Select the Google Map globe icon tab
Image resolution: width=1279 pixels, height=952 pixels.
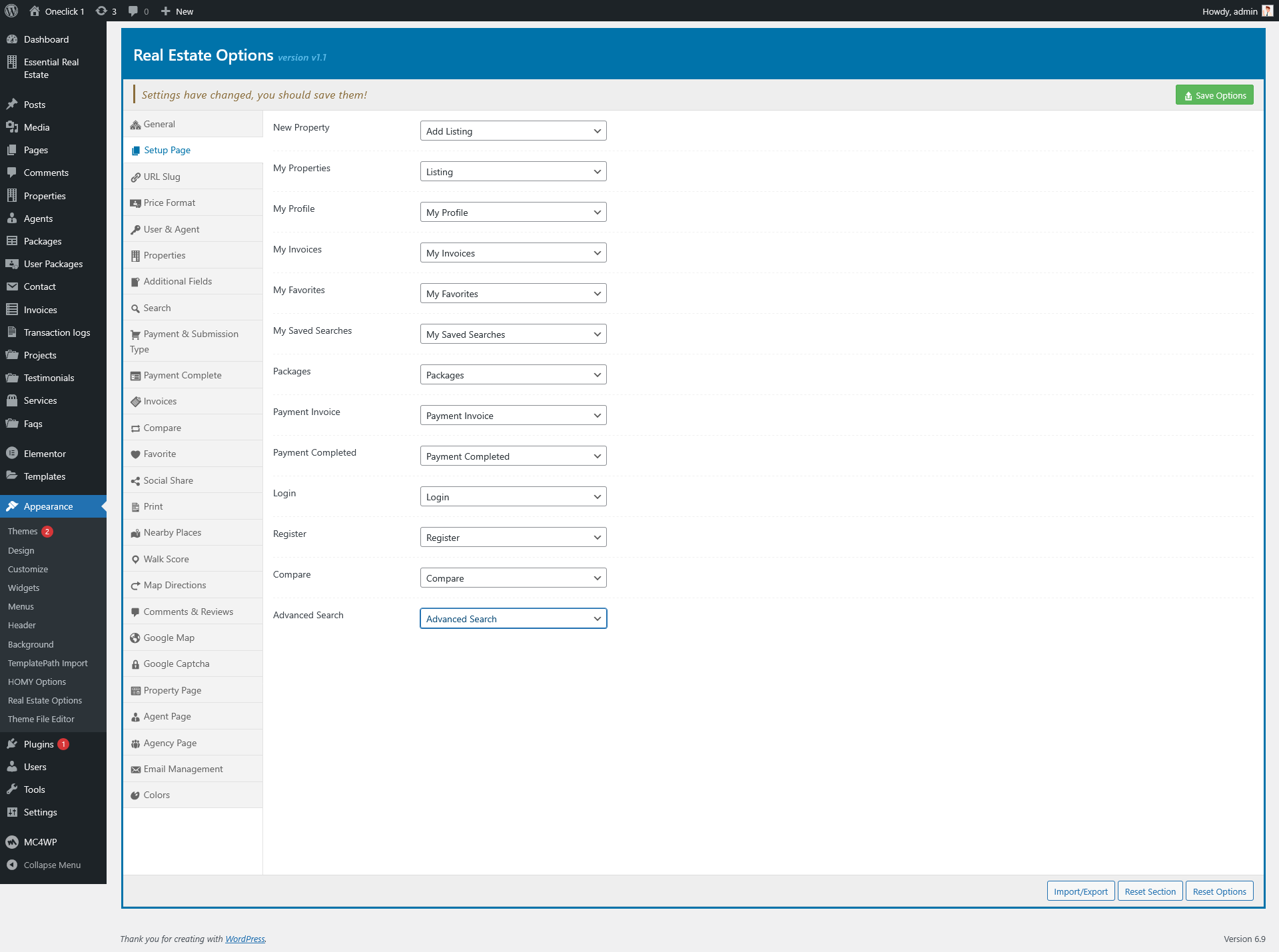193,638
